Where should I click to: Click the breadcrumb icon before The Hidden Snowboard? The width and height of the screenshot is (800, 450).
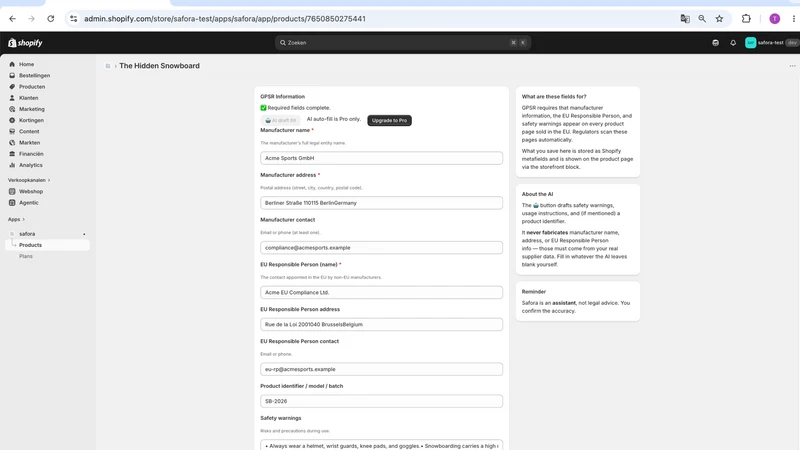coord(108,66)
